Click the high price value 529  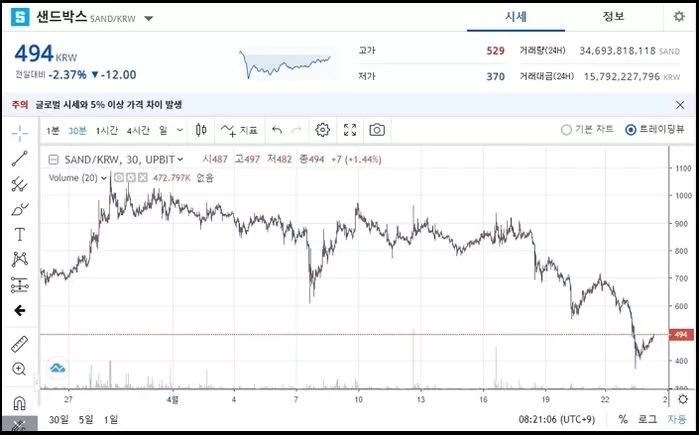click(x=495, y=51)
